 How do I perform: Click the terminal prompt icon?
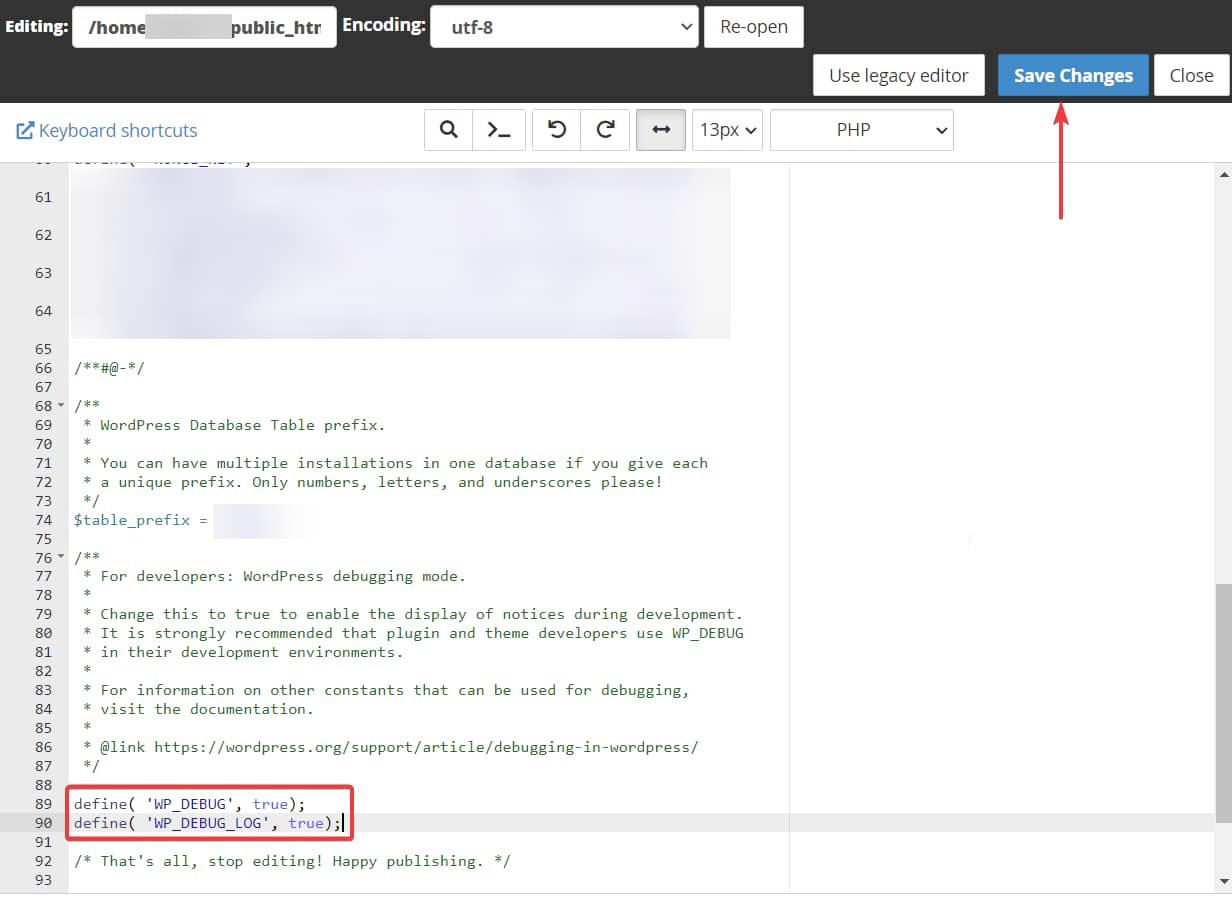498,129
